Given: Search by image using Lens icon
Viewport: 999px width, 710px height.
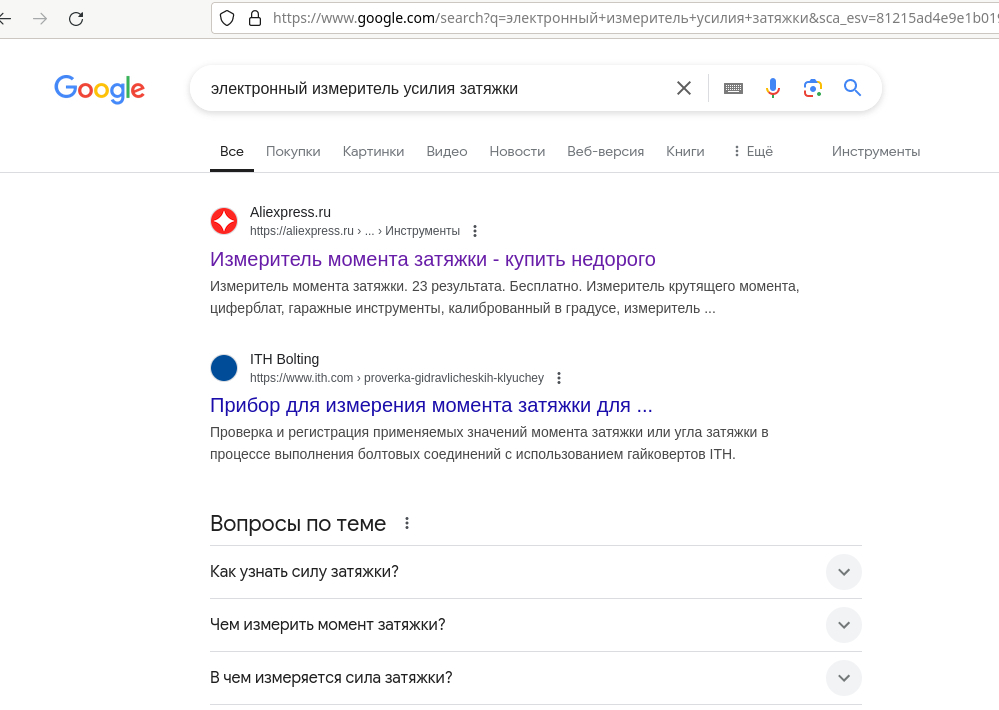Looking at the screenshot, I should click(x=813, y=88).
